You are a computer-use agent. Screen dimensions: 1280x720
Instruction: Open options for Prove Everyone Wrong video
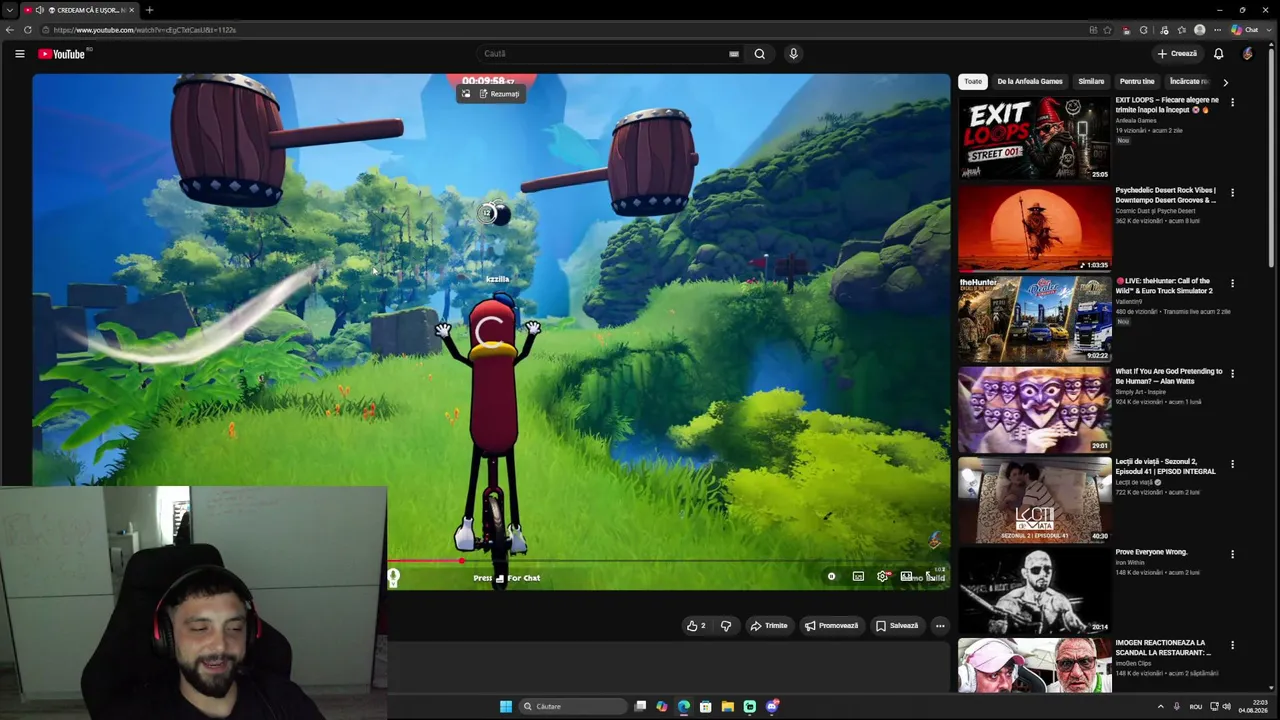(1232, 554)
